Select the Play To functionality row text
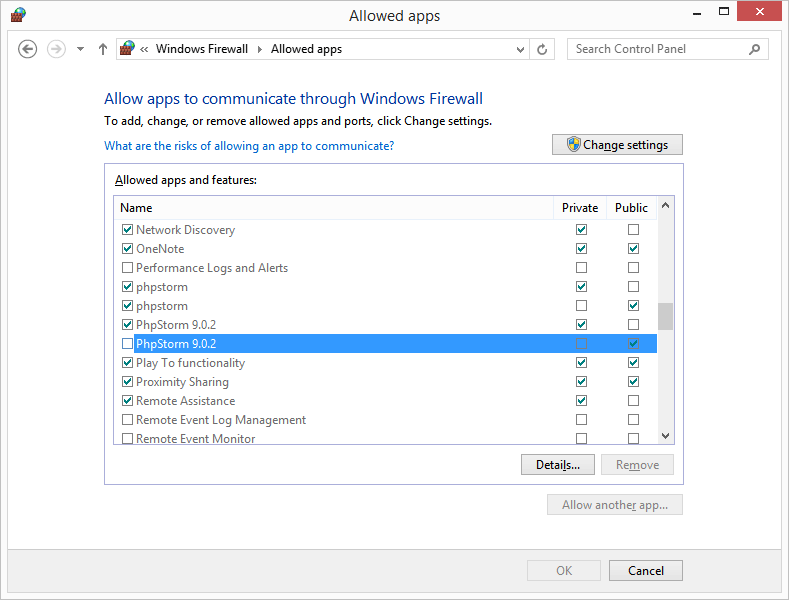Screen dimensions: 789x600 tap(190, 362)
